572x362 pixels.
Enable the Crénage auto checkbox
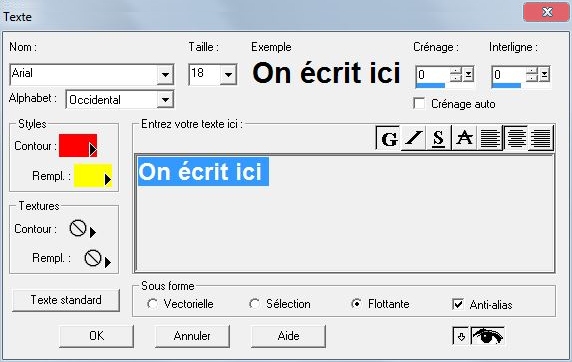tap(420, 103)
